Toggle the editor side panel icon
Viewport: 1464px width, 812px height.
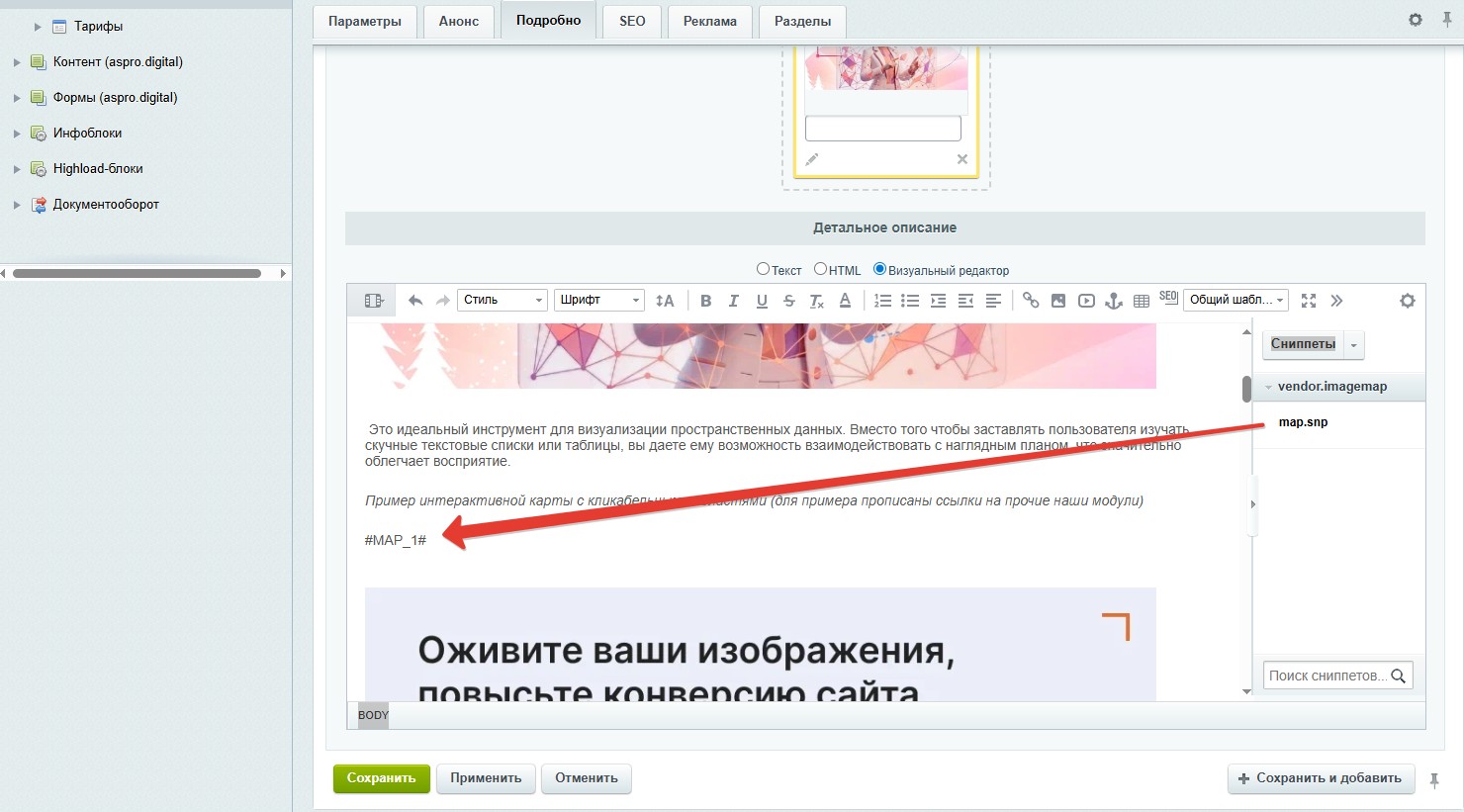pyautogui.click(x=373, y=301)
